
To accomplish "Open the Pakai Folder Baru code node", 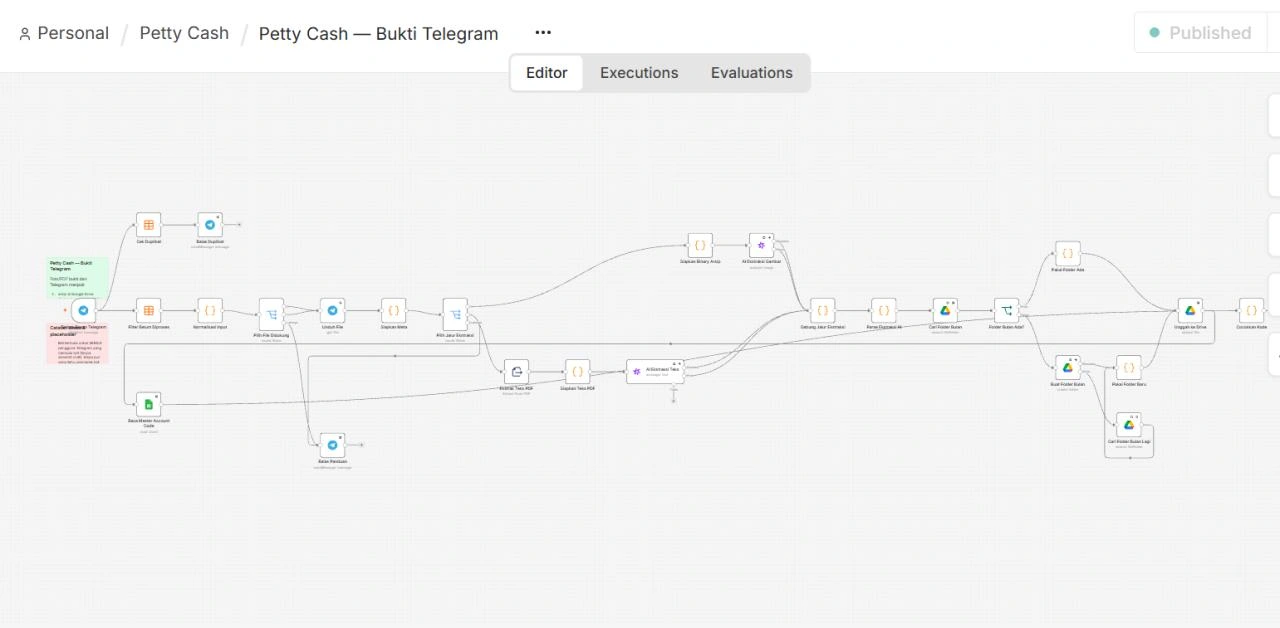I will click(x=1129, y=367).
